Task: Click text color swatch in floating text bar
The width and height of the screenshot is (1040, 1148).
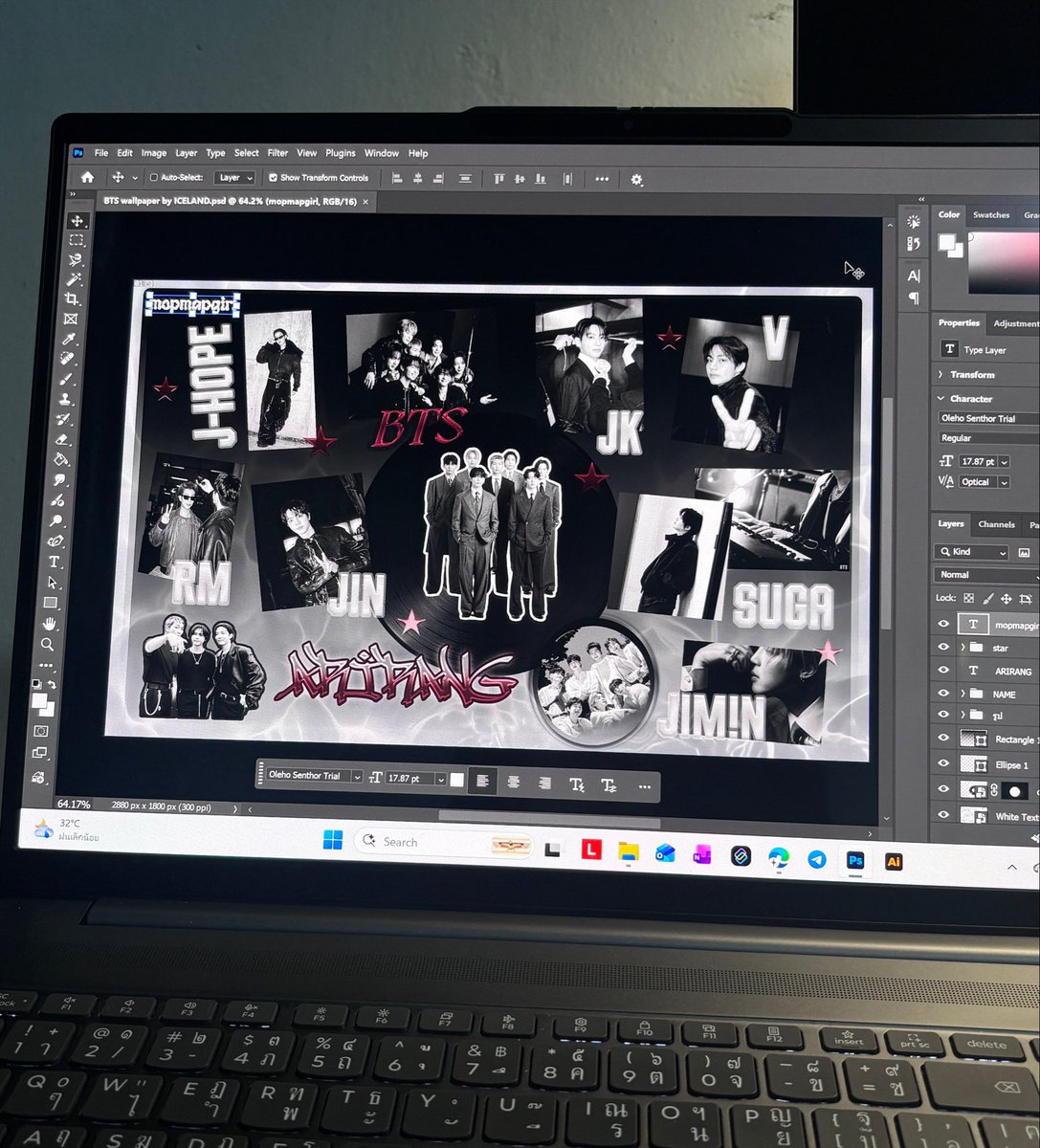Action: (x=457, y=780)
